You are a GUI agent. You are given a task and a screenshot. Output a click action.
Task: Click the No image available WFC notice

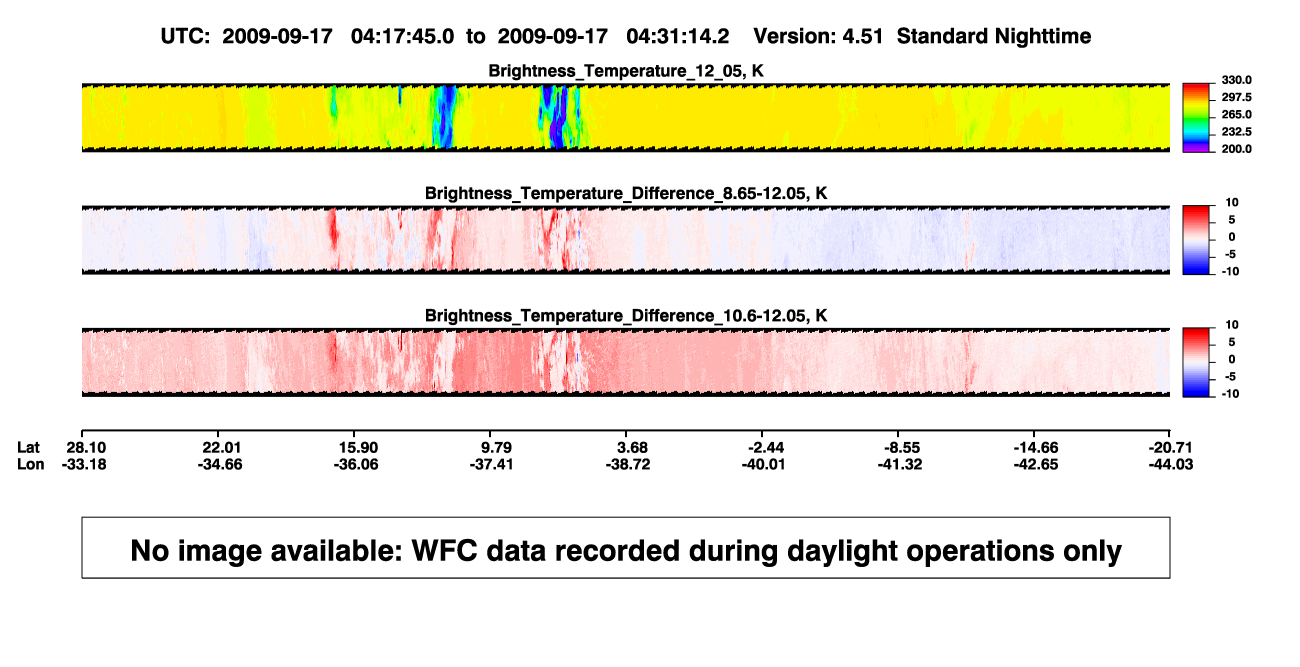click(x=626, y=548)
